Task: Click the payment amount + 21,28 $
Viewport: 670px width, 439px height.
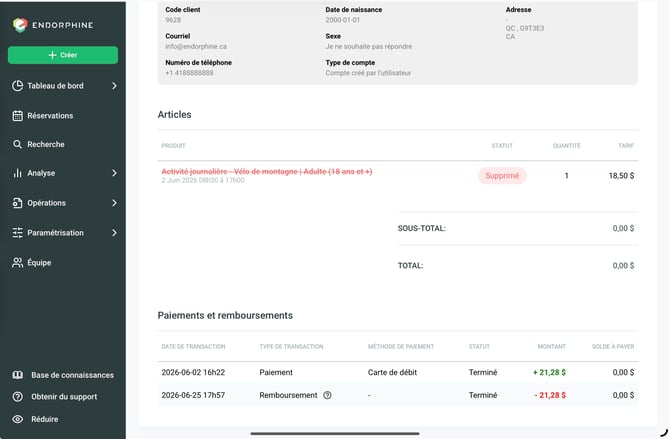Action: [549, 372]
